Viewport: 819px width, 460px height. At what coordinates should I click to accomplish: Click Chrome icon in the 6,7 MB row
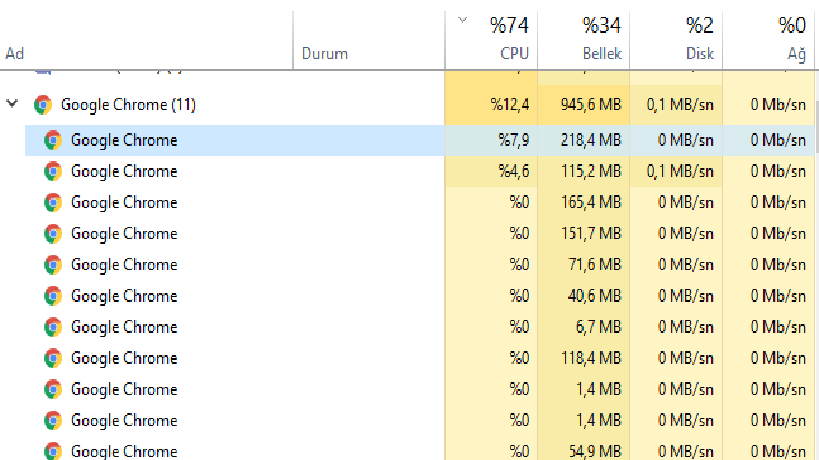coord(53,327)
